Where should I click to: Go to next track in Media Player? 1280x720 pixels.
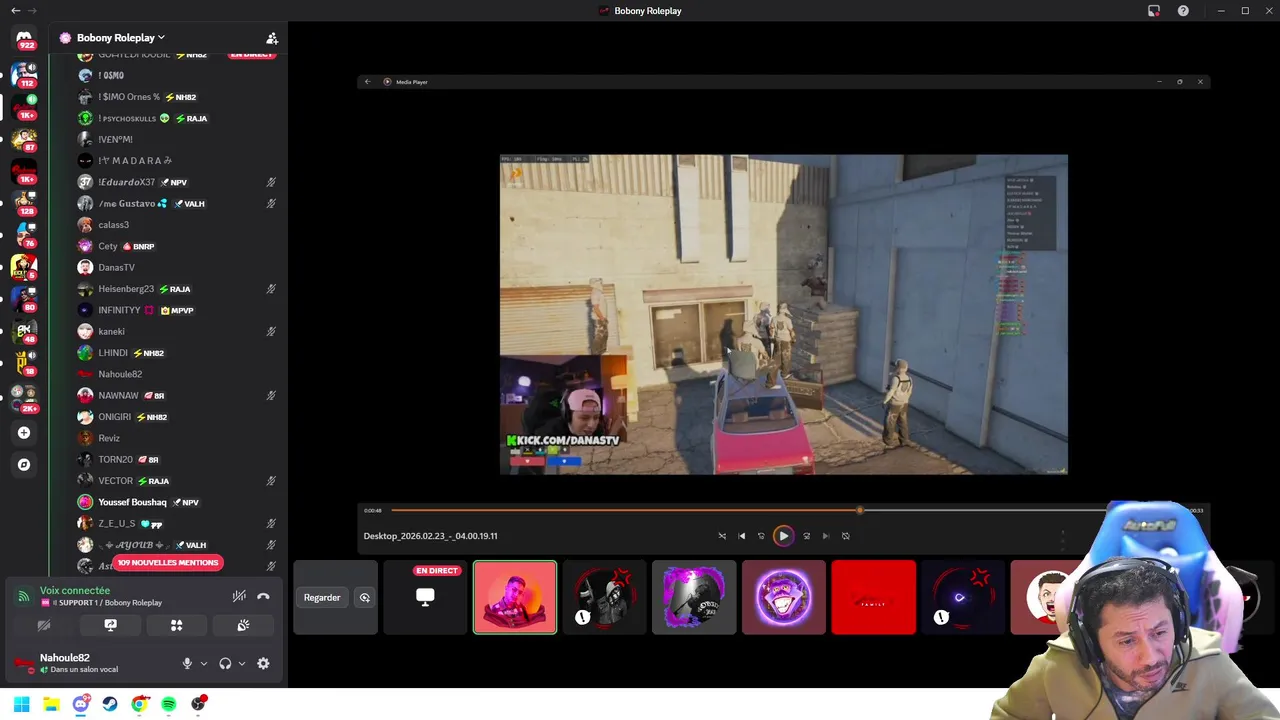click(x=825, y=536)
